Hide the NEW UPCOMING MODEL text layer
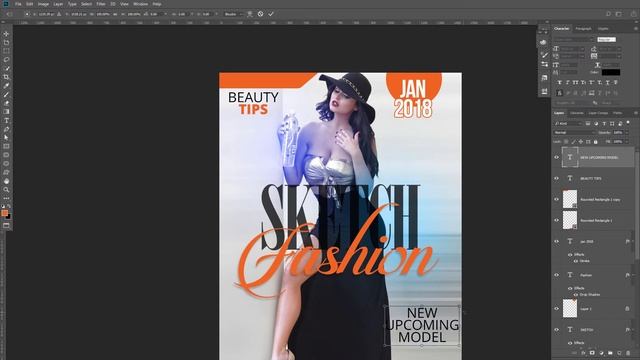640x360 pixels. point(556,158)
